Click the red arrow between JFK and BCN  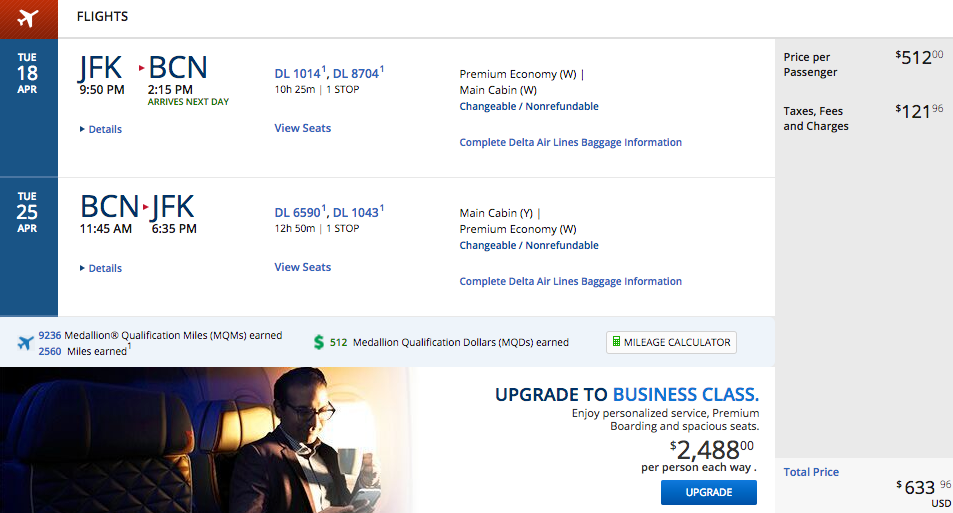(x=141, y=67)
